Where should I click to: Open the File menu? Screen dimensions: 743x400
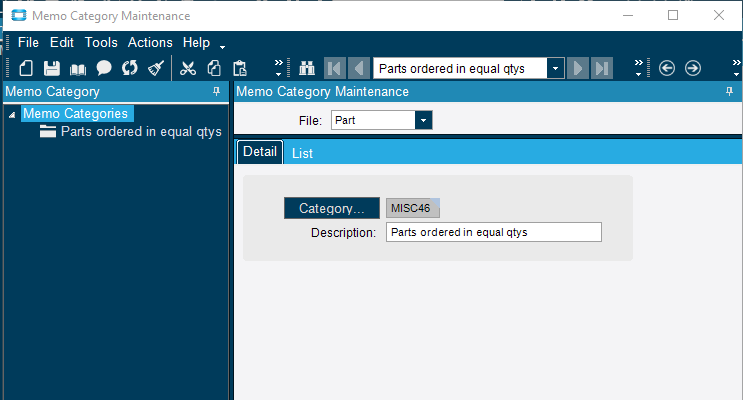[28, 43]
